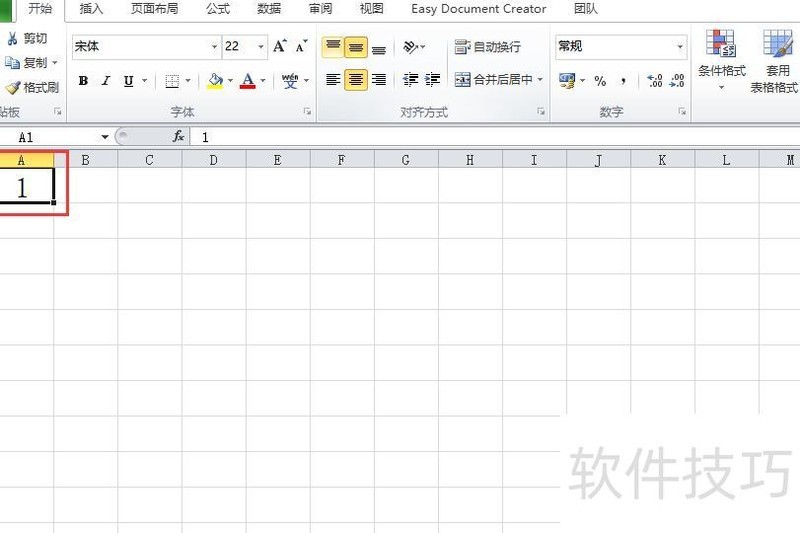This screenshot has height=533, width=800.
Task: Click the Cut (剪切) scissors icon
Action: (12, 38)
